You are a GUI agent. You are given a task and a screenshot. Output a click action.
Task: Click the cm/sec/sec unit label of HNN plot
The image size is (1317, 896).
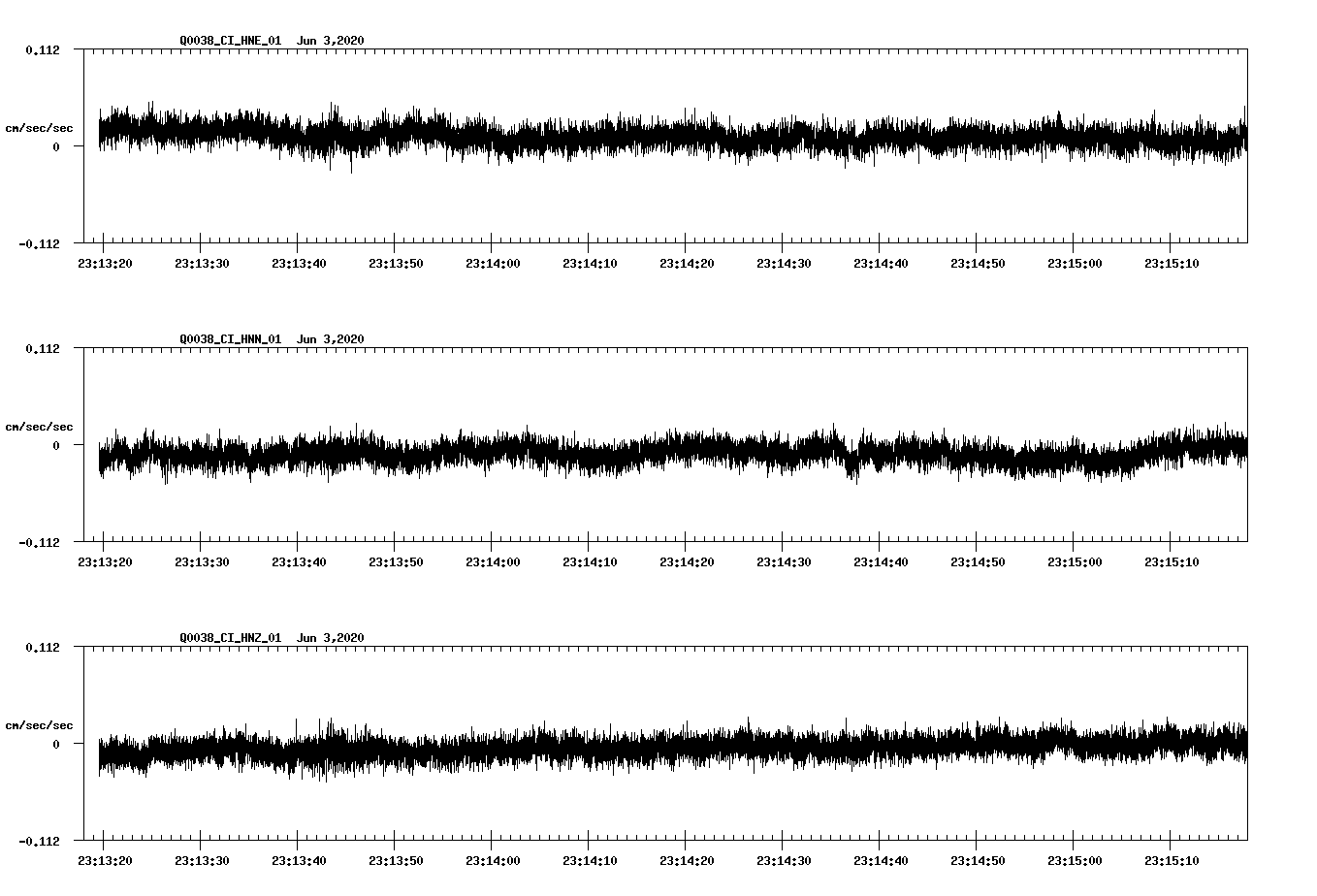[40, 427]
